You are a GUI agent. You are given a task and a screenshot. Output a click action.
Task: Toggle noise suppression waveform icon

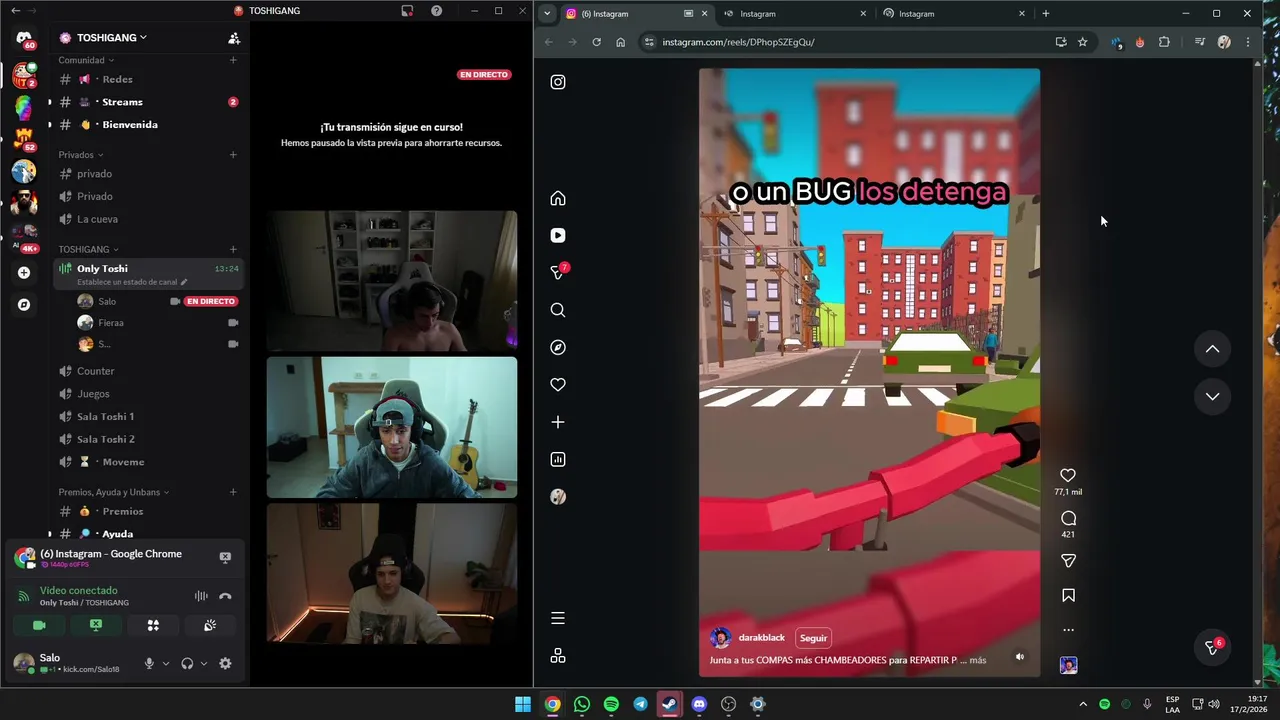(x=201, y=596)
